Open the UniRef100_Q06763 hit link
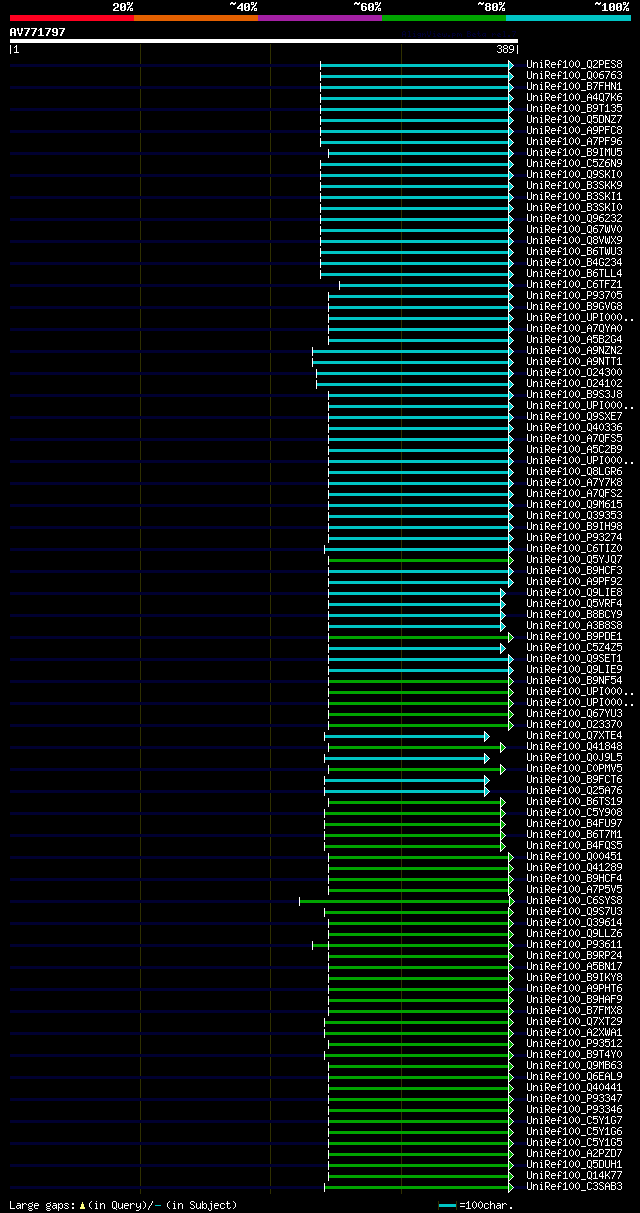This screenshot has height=1213, width=640. (574, 76)
